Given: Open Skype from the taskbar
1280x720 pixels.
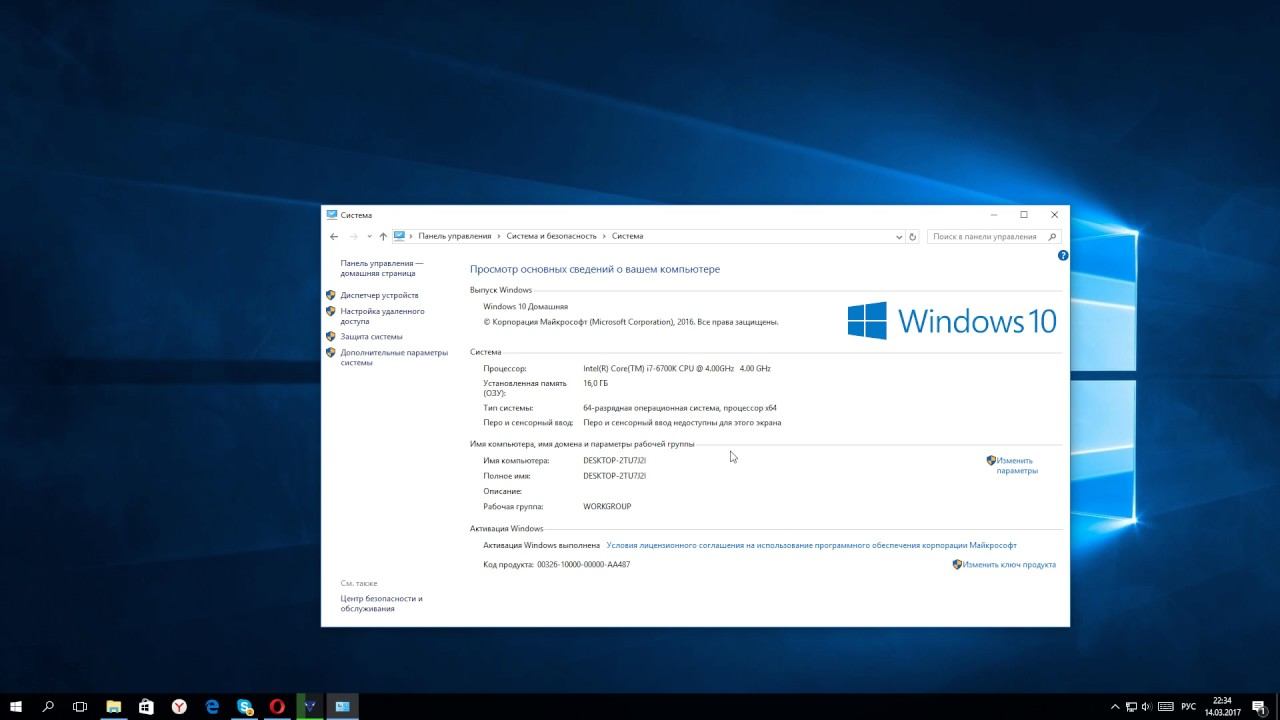Looking at the screenshot, I should (245, 706).
